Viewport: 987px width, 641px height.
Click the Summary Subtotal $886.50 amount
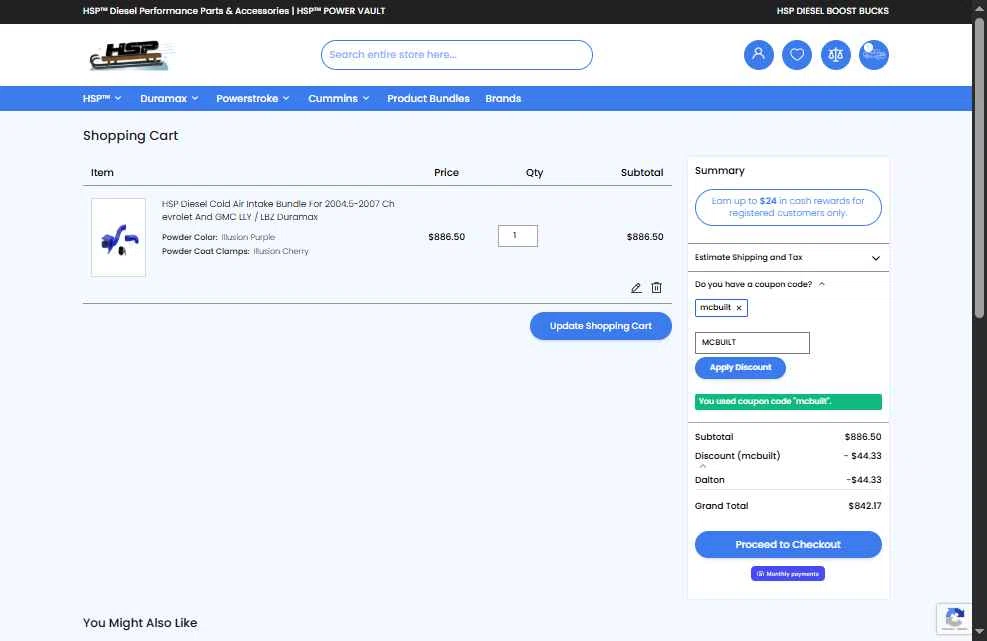[x=863, y=436]
